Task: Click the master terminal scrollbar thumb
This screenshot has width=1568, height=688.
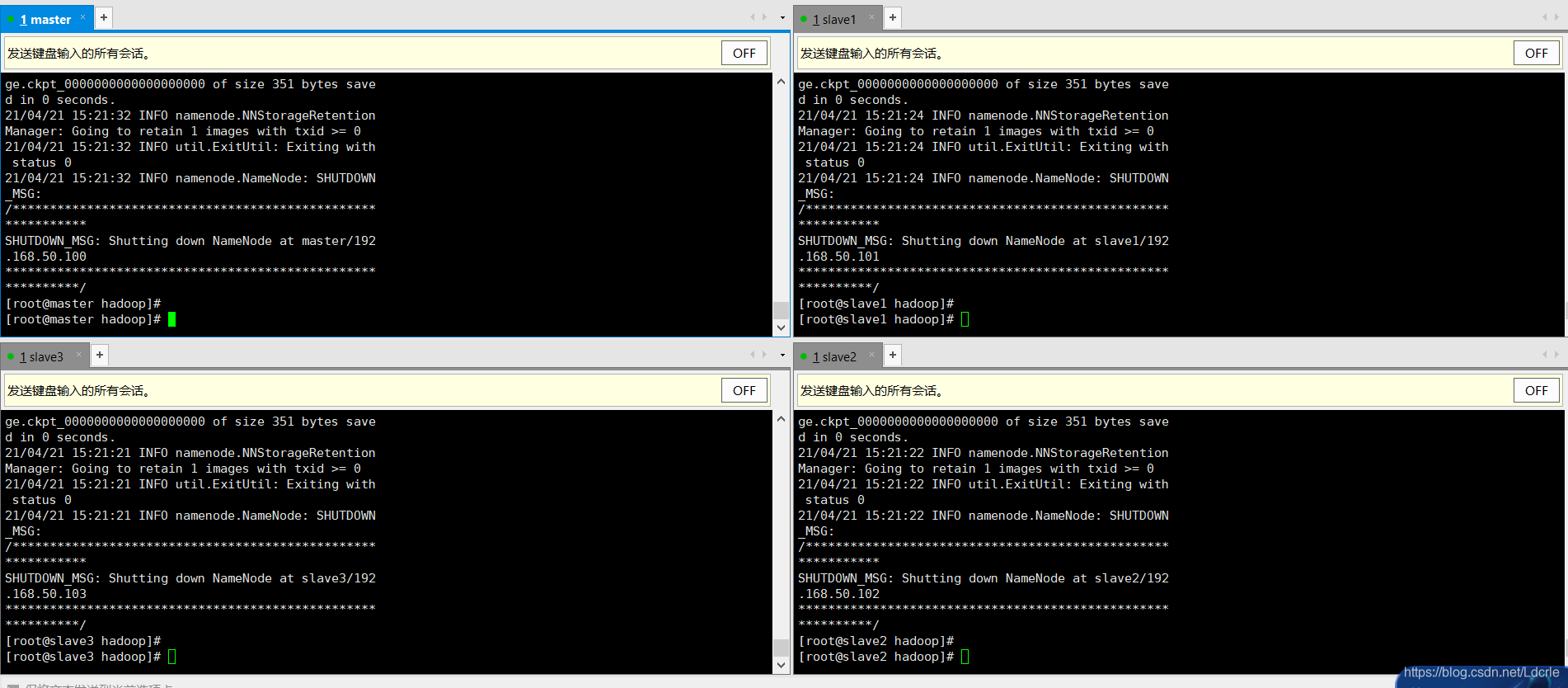Action: 781,310
